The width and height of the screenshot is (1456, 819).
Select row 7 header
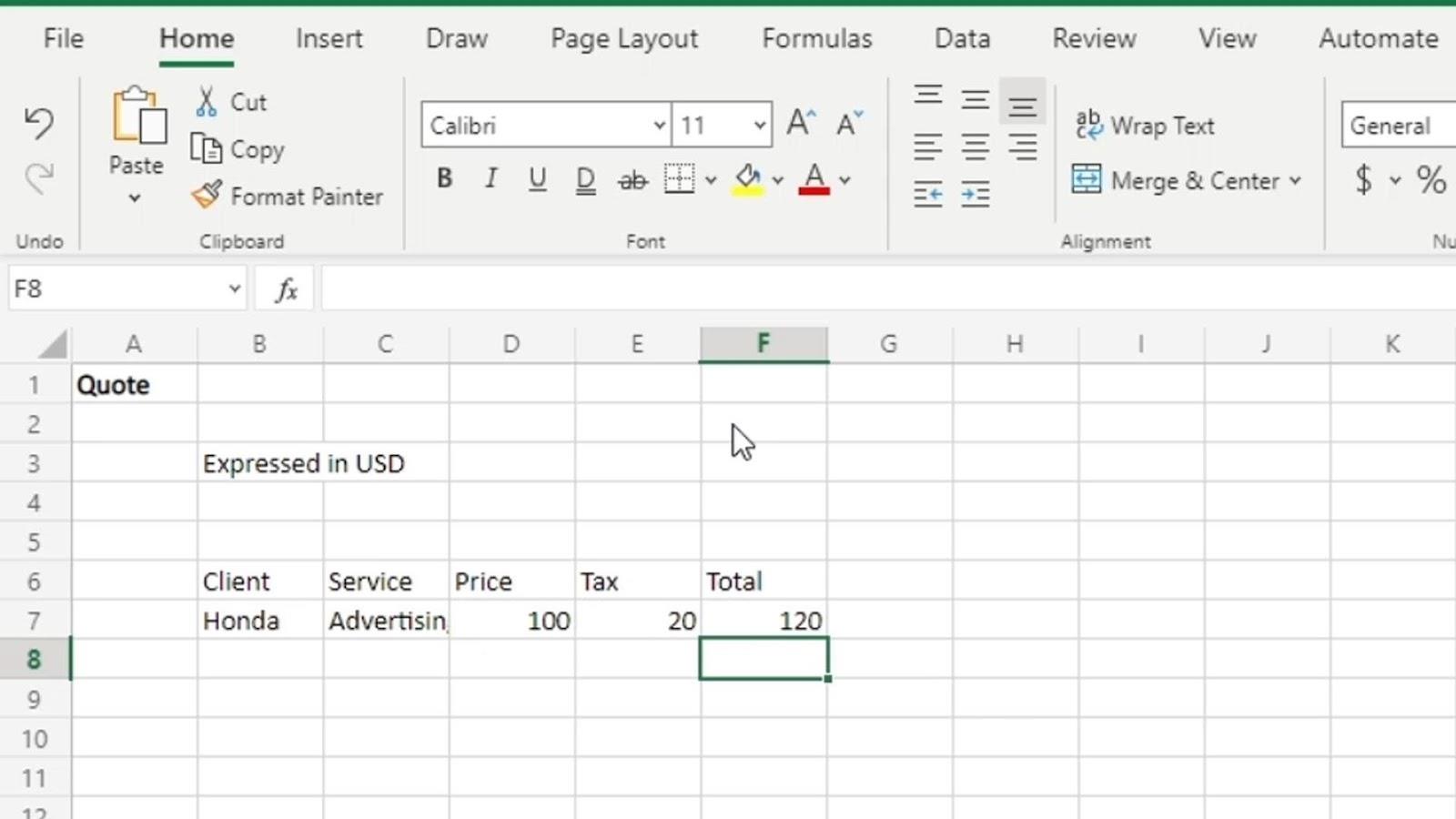click(x=35, y=621)
